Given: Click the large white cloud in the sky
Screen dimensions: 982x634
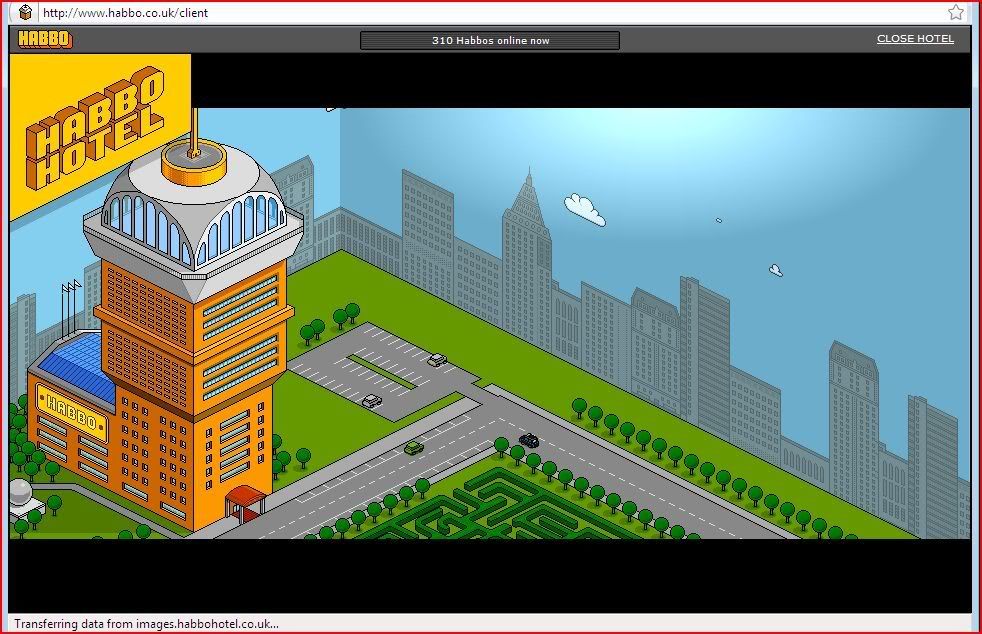Looking at the screenshot, I should click(585, 209).
